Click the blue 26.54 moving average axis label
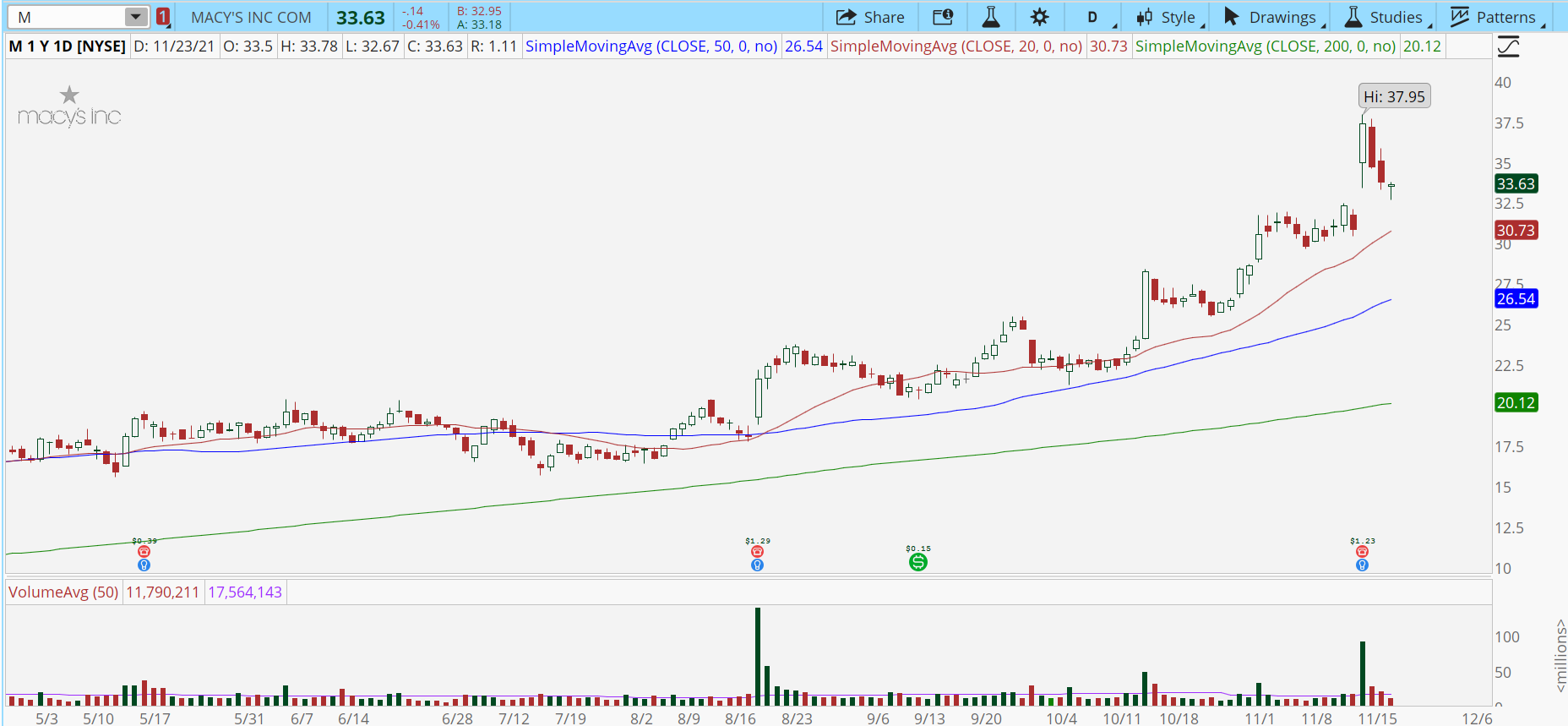This screenshot has width=1568, height=726. 1516,298
